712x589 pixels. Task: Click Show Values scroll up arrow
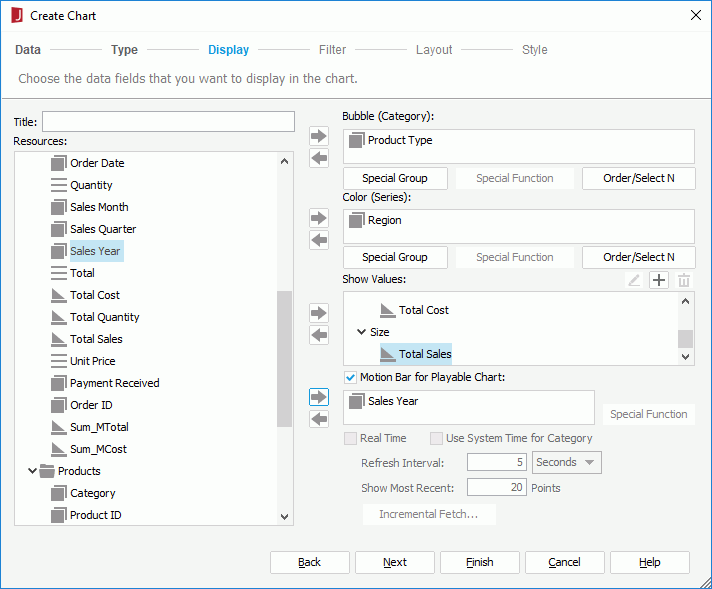(685, 301)
